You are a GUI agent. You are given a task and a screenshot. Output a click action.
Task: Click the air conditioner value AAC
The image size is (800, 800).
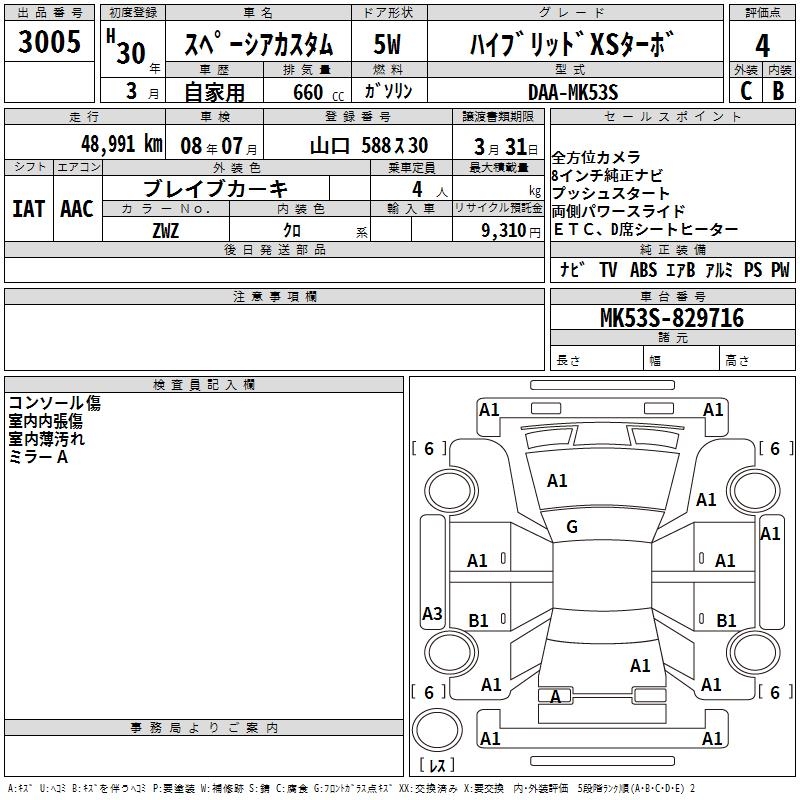pos(77,209)
